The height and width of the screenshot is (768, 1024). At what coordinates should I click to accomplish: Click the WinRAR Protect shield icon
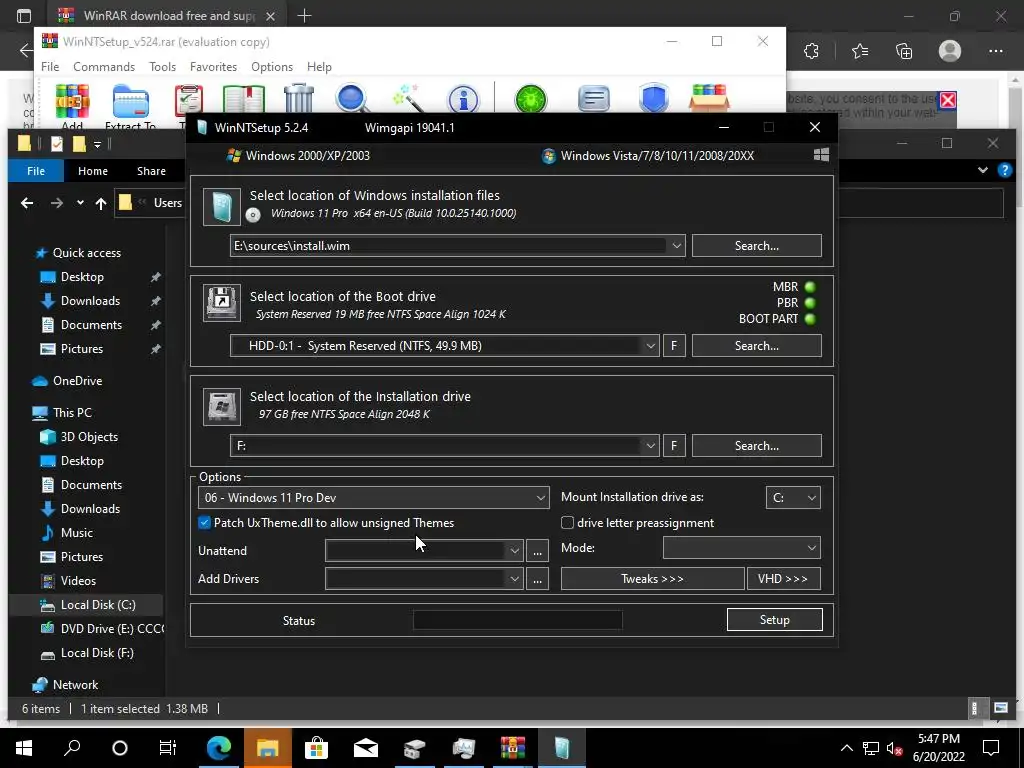coord(654,98)
